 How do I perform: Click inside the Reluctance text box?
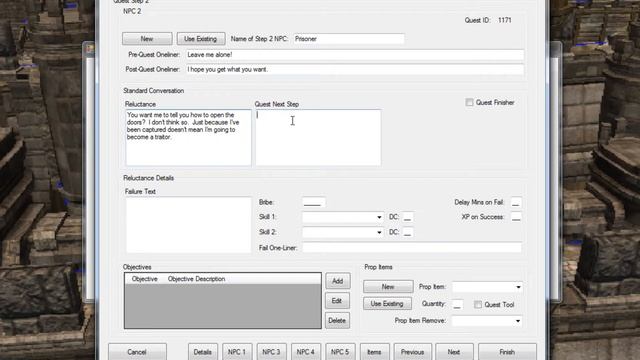pos(188,138)
